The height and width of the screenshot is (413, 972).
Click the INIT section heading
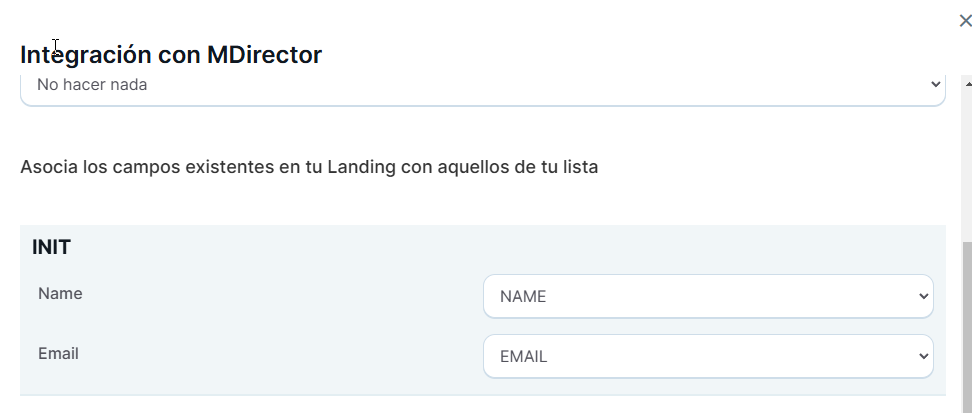[51, 247]
